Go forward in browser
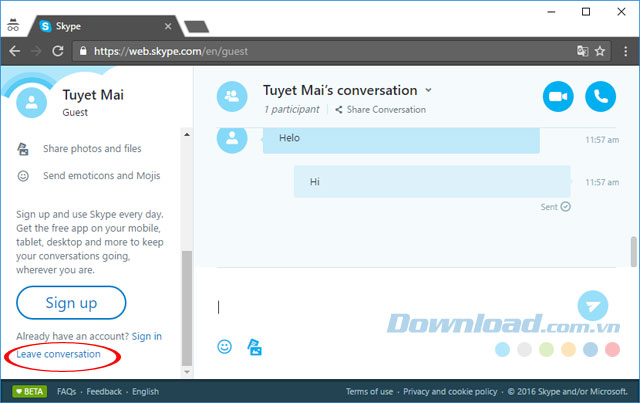The width and height of the screenshot is (640, 403). tap(36, 51)
